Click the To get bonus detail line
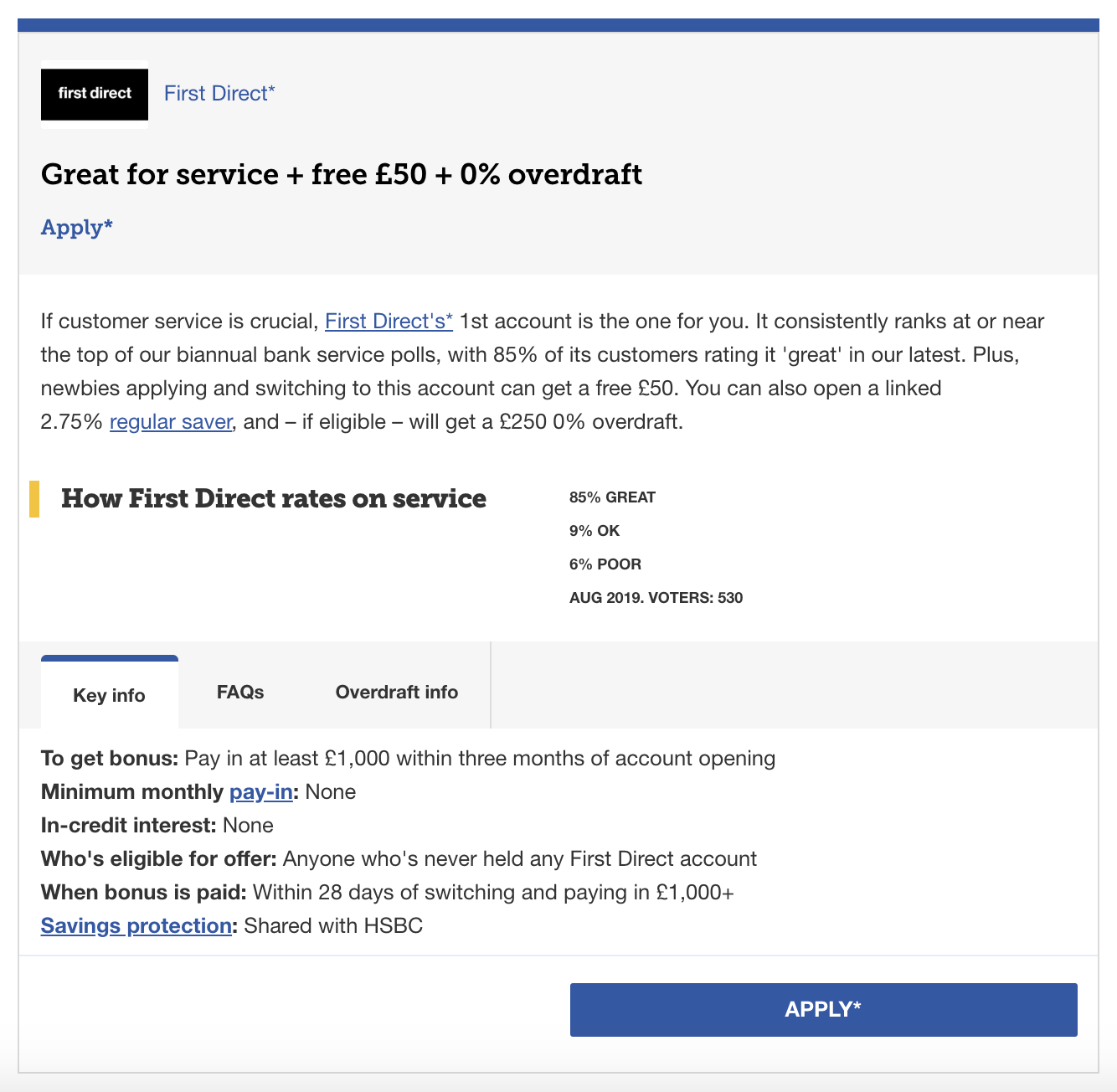This screenshot has width=1117, height=1092. [408, 758]
